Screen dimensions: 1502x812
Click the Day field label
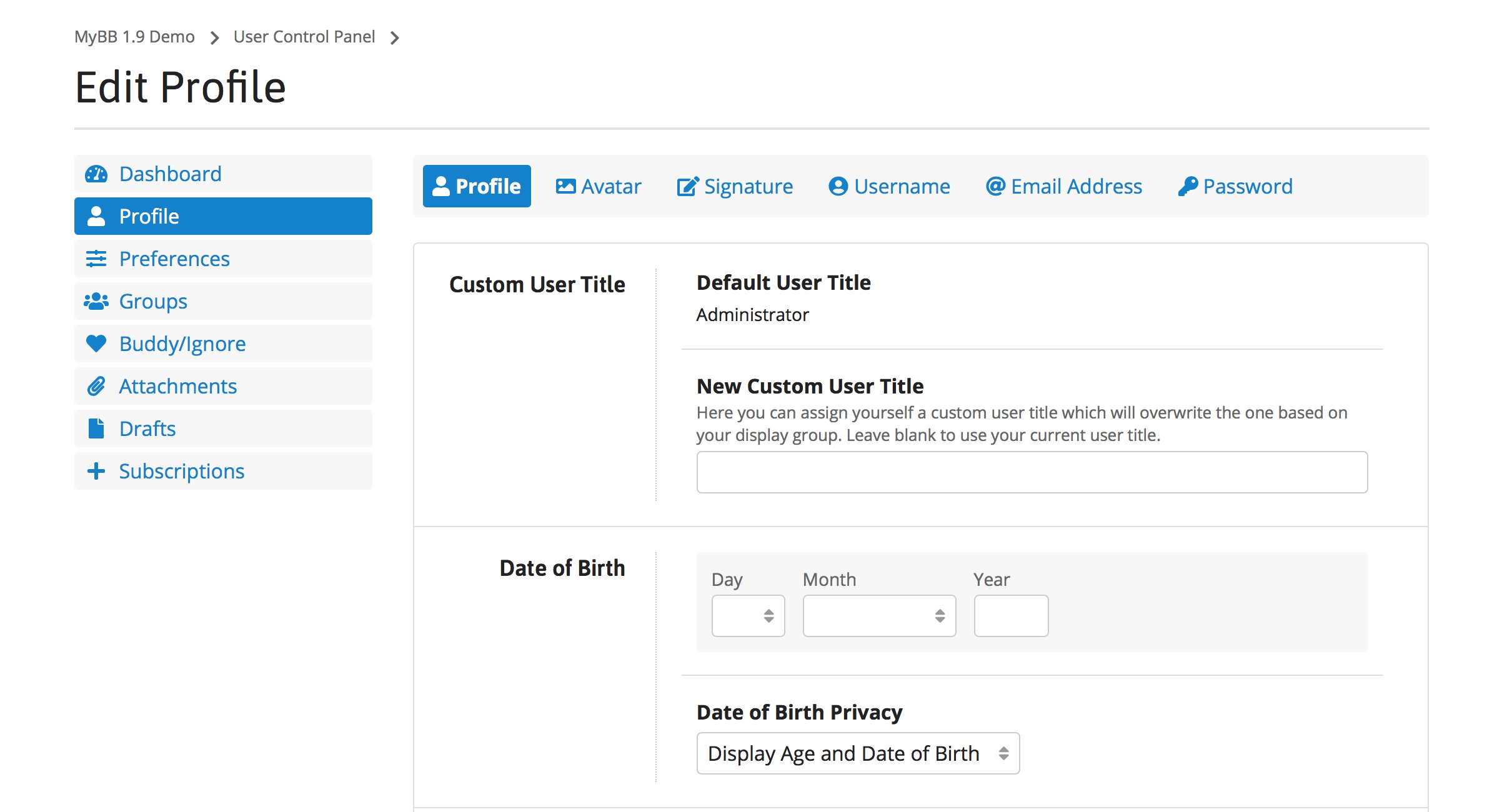point(727,580)
